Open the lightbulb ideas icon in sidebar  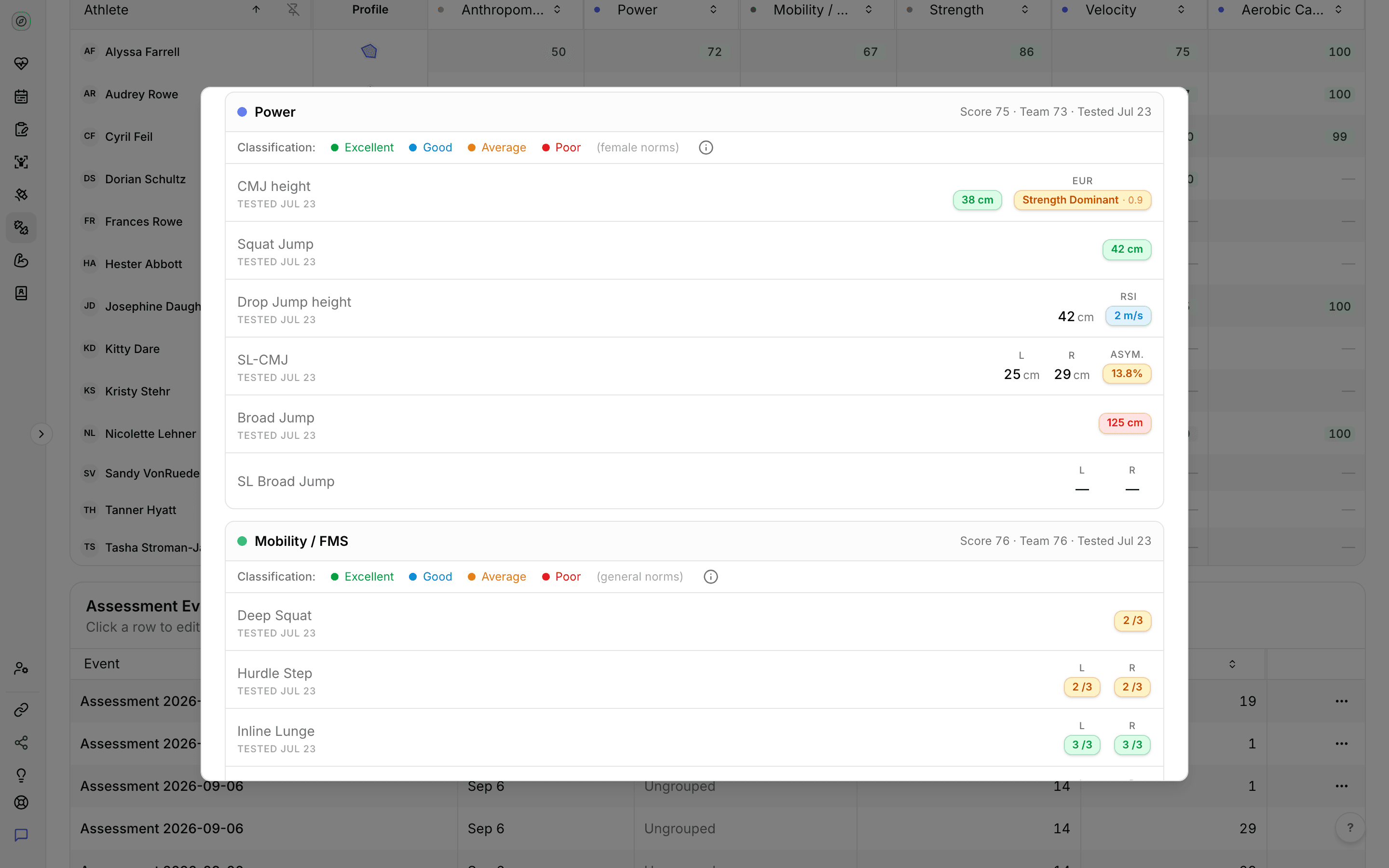21,775
